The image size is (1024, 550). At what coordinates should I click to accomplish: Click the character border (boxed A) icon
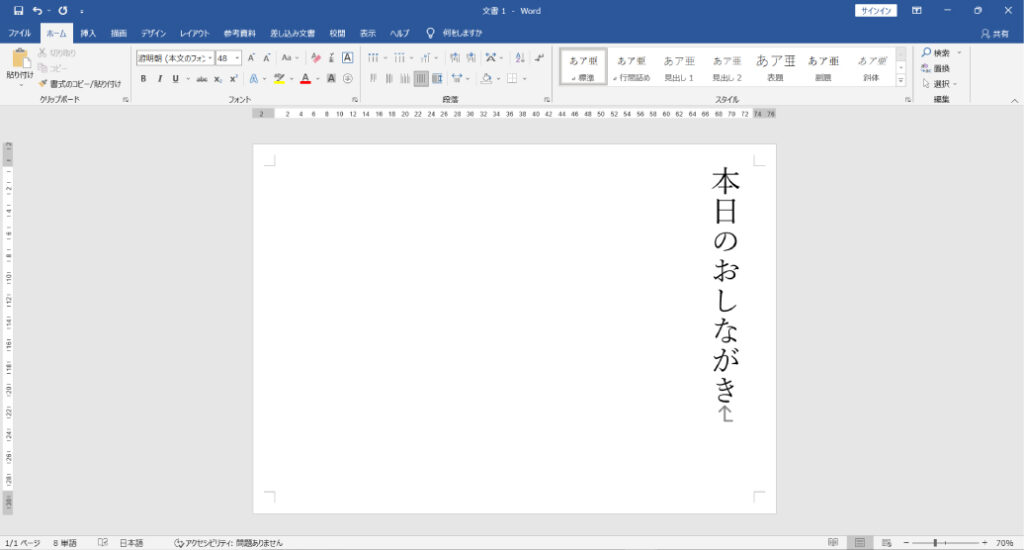coord(347,57)
